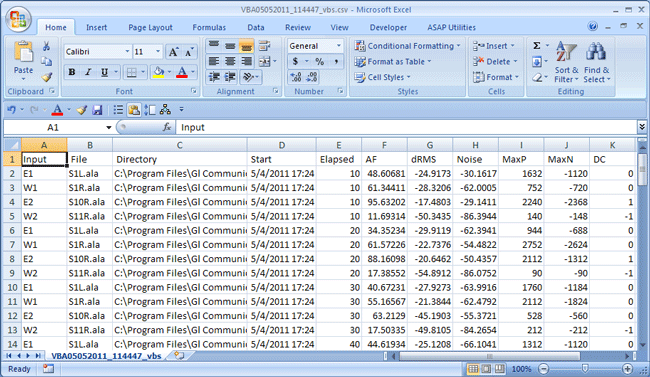Switch to the Page Layout tab
This screenshot has width=650, height=377.
[x=150, y=27]
